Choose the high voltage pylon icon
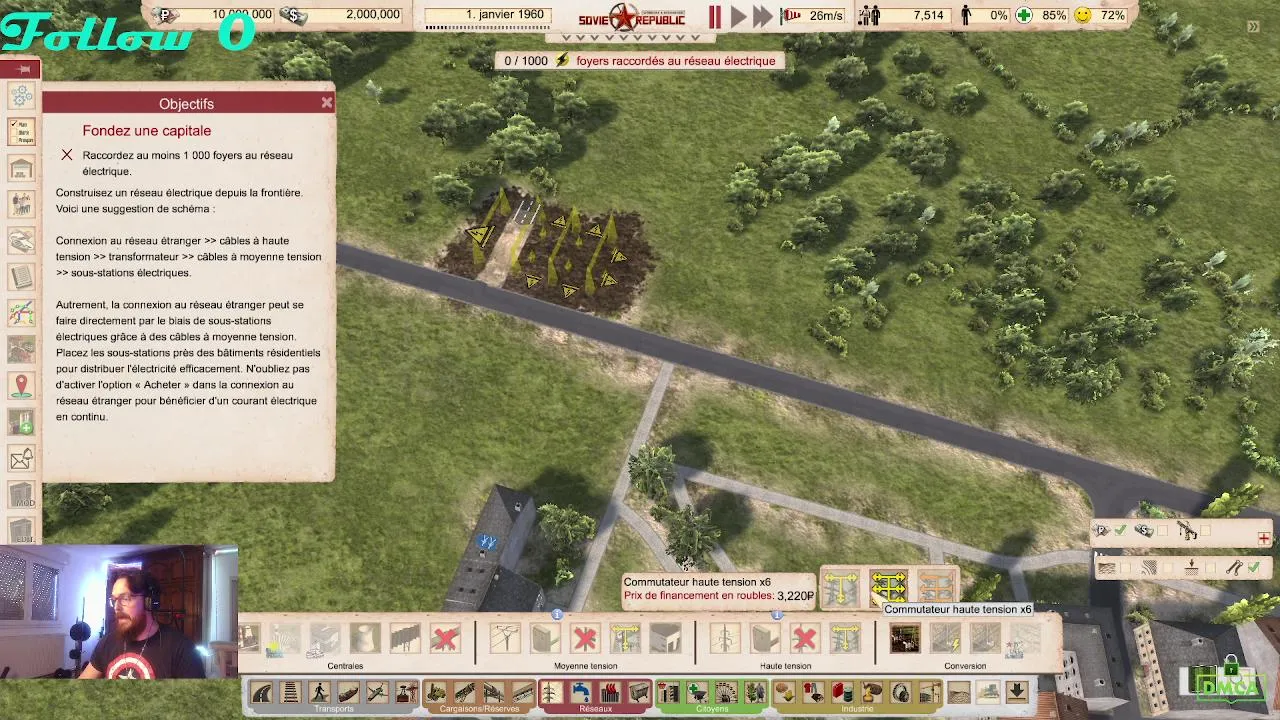This screenshot has height=720, width=1280. click(725, 638)
